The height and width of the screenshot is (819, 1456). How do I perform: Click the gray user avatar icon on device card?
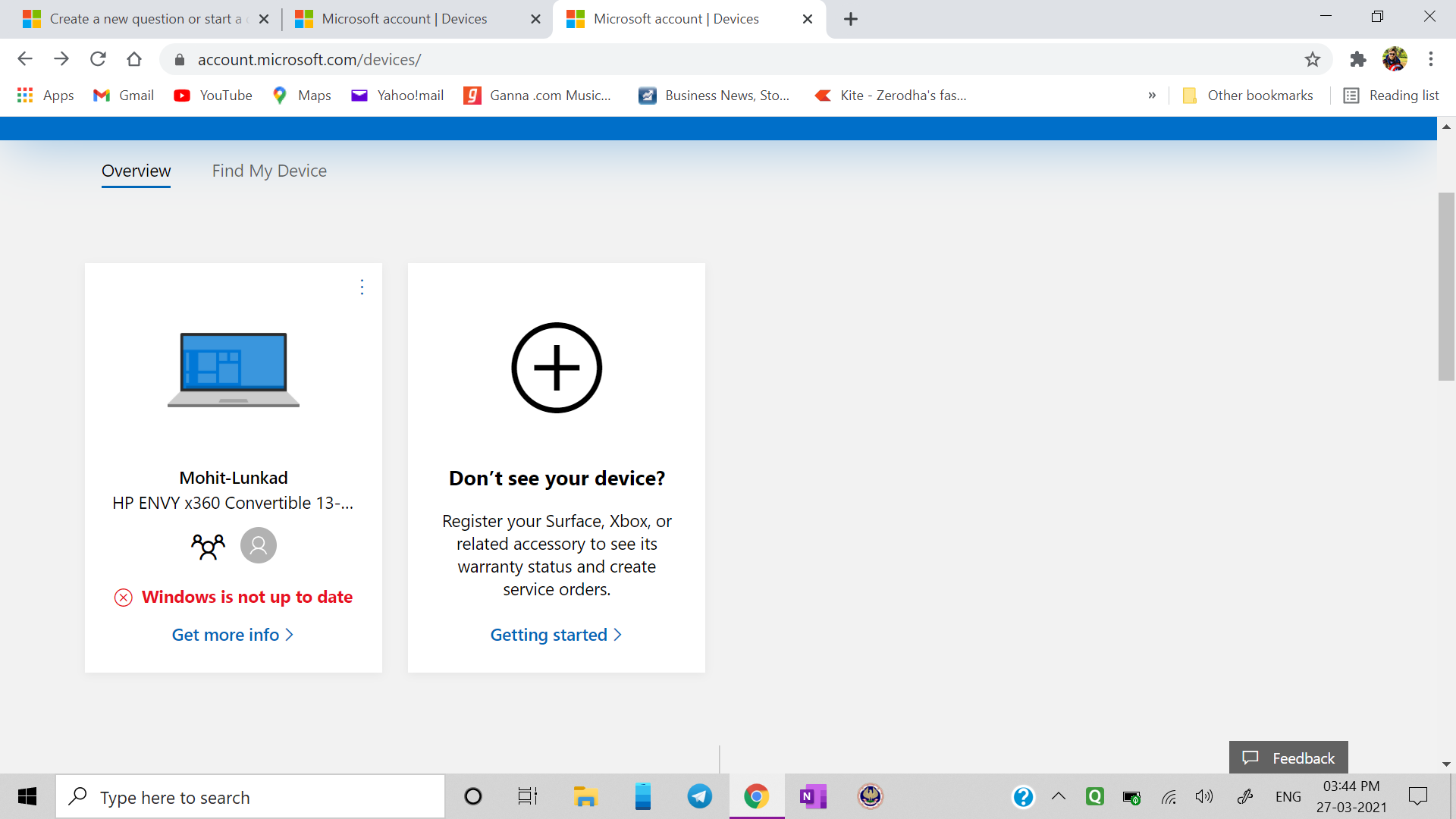[259, 545]
